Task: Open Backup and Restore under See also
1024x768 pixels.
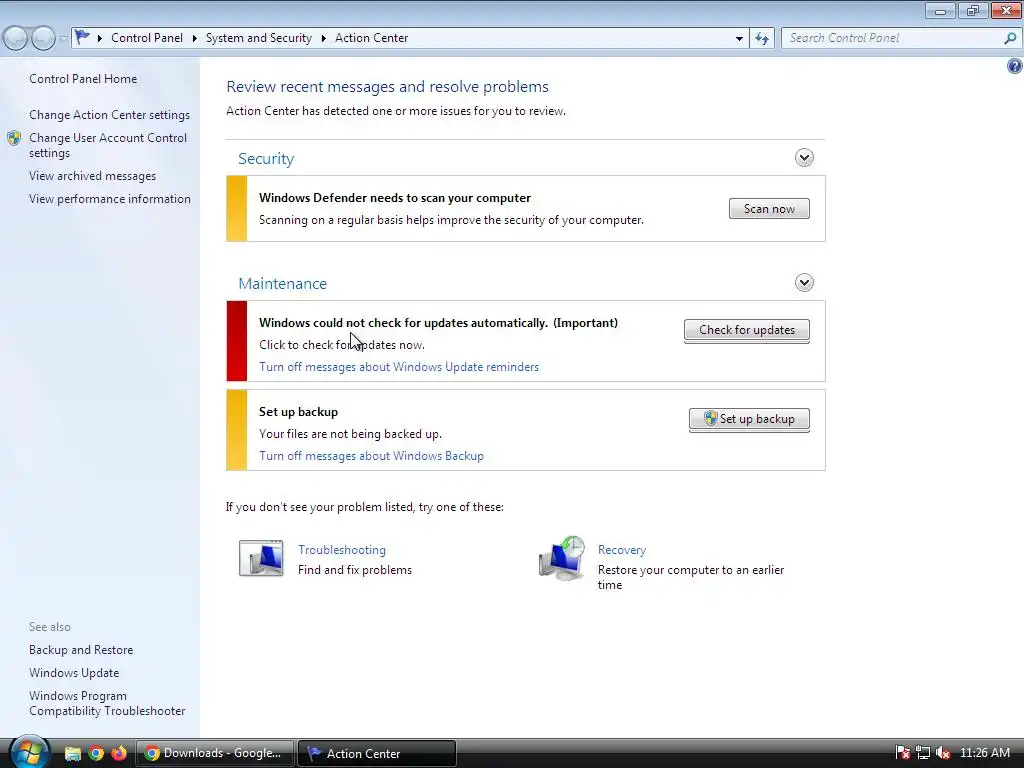Action: pyautogui.click(x=81, y=650)
